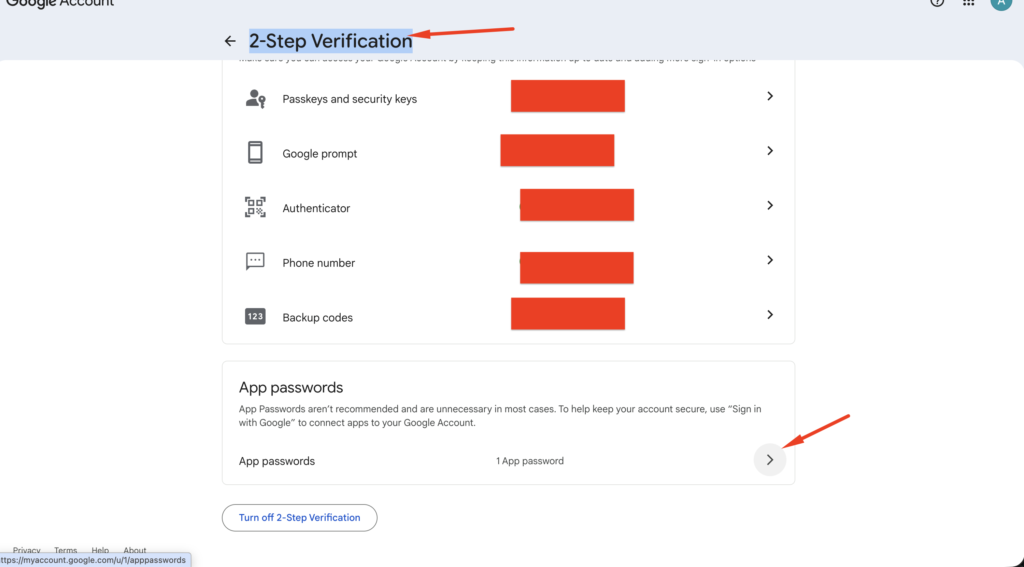Click the Google prompt phone icon
The height and width of the screenshot is (567, 1024).
pos(255,153)
